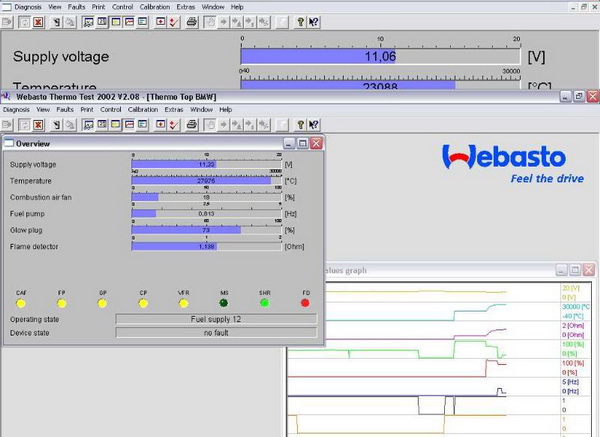
Task: Open the Calibration menu in the back window
Action: coord(155,7)
